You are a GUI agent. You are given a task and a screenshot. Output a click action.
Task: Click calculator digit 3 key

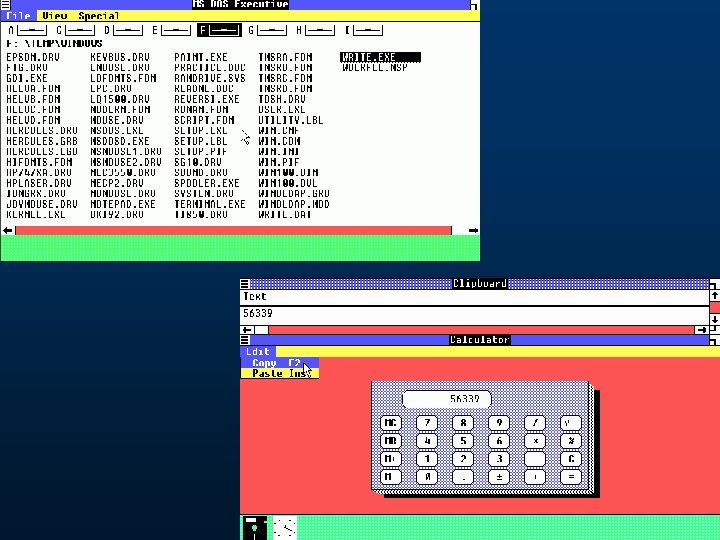(x=499, y=459)
